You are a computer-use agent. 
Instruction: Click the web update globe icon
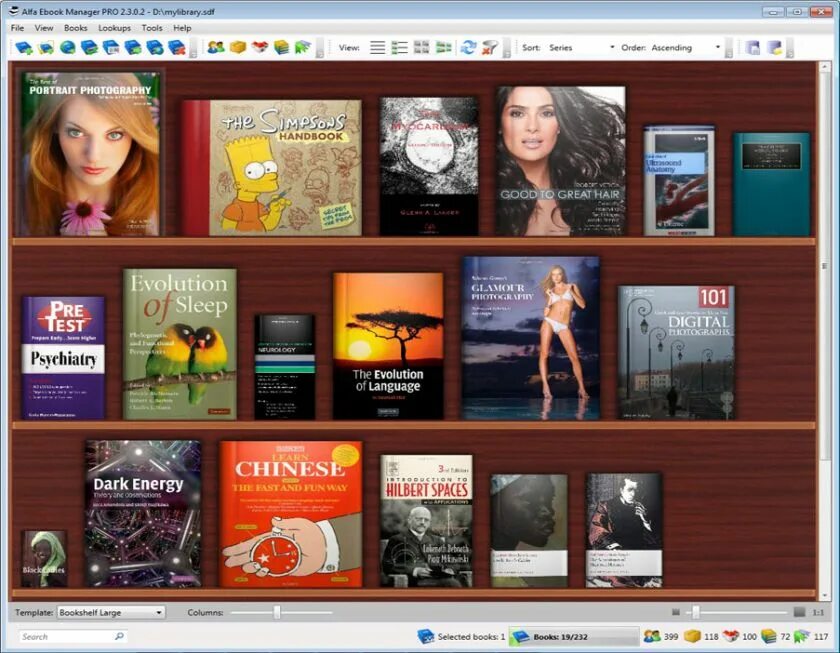68,48
